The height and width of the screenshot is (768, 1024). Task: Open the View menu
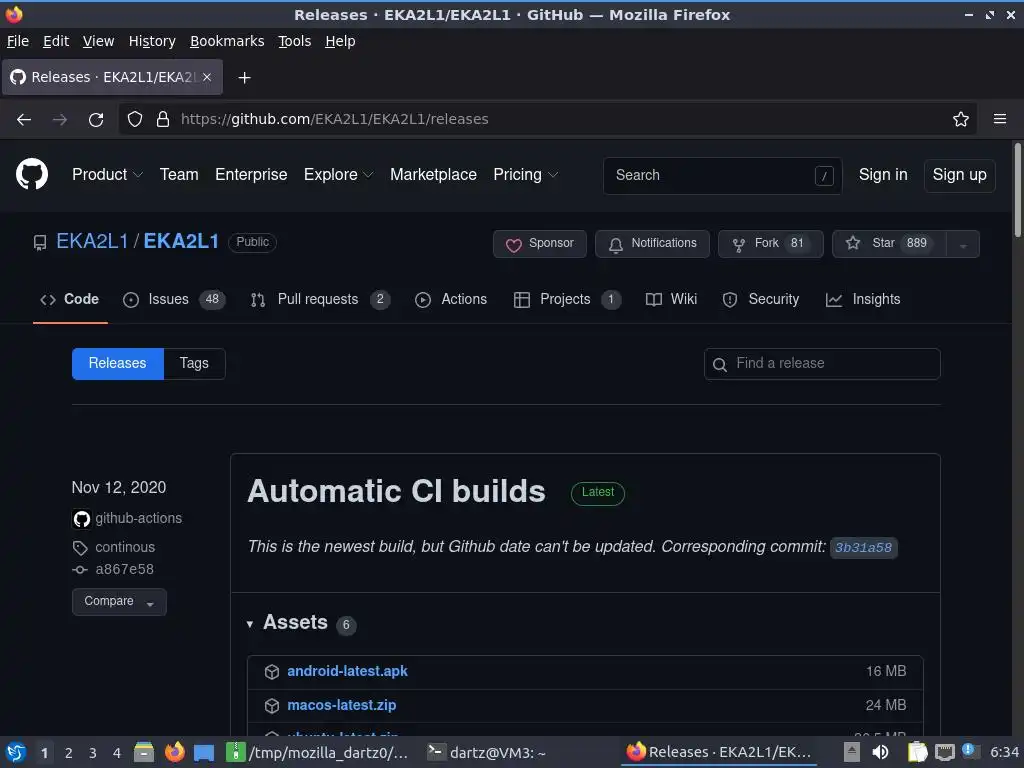click(98, 41)
